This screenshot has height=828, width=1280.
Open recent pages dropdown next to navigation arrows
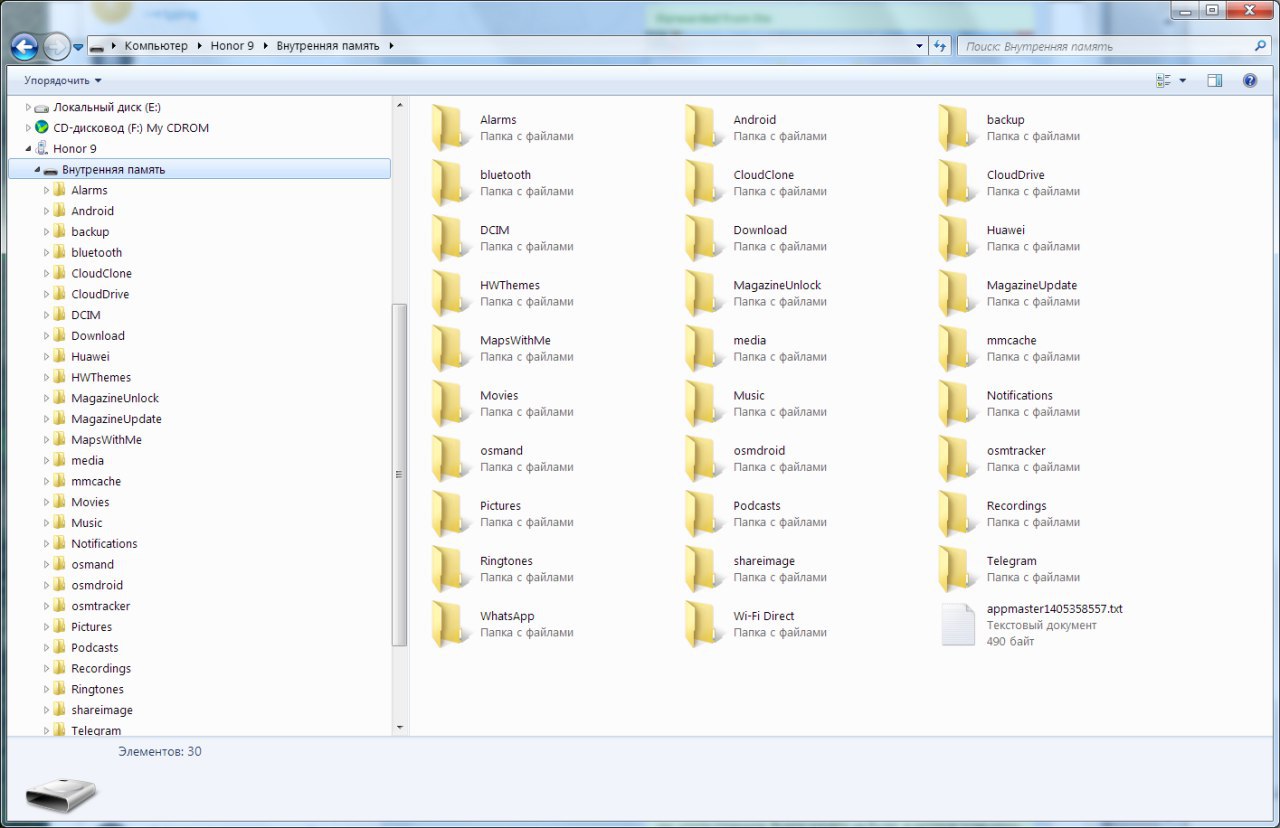click(x=78, y=47)
